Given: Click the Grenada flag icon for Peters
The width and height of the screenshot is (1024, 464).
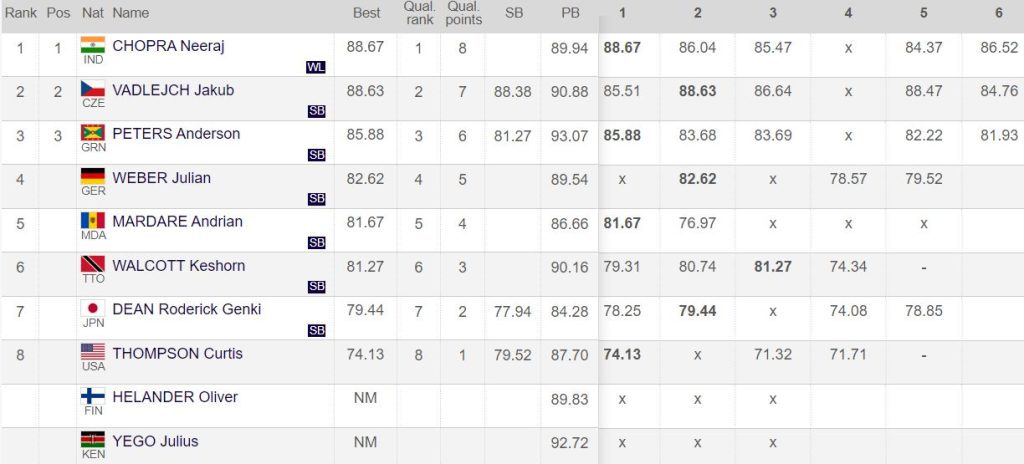Looking at the screenshot, I should click(93, 133).
